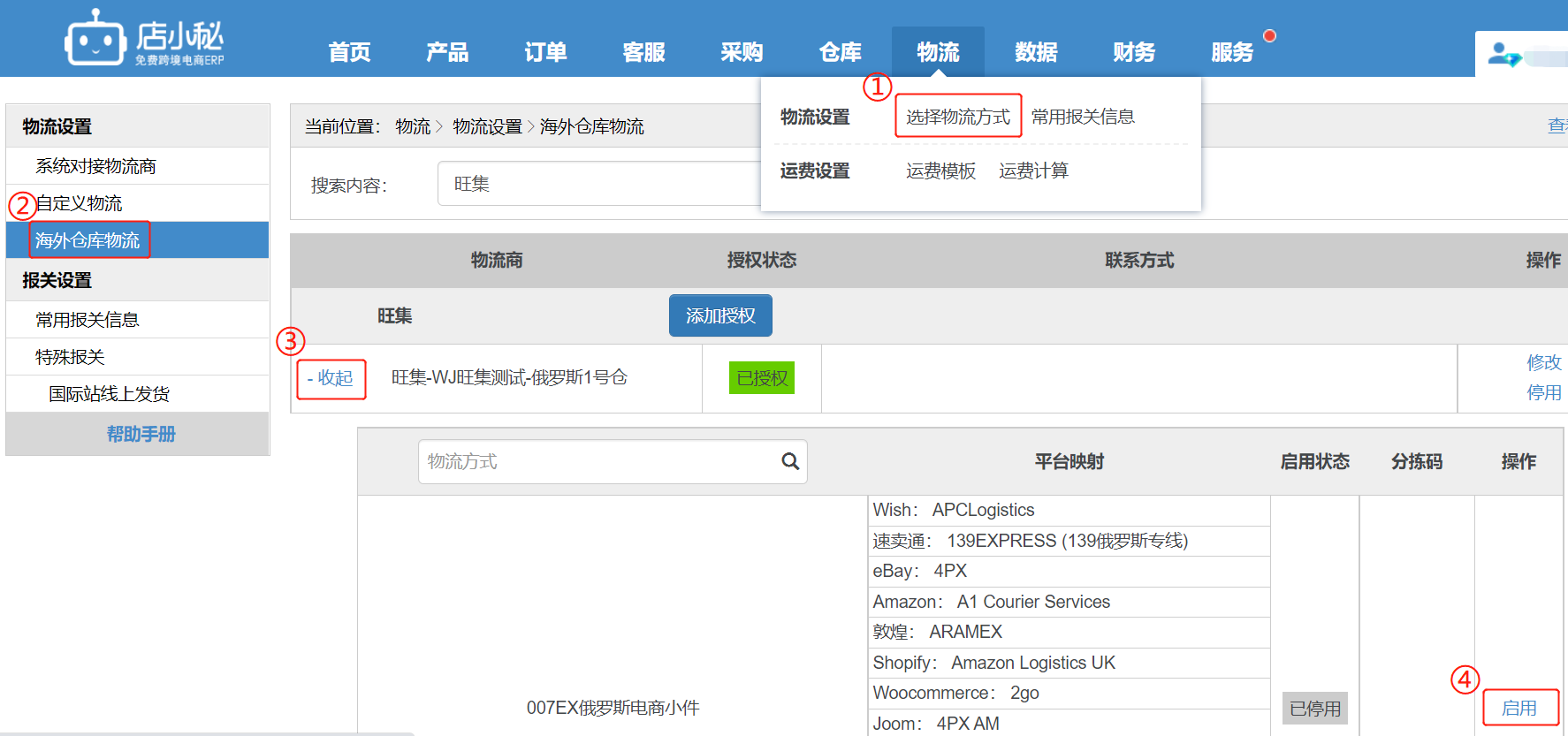Screen dimensions: 1568x736
Task: Click the 联系方式 column header
Action: tap(1139, 260)
